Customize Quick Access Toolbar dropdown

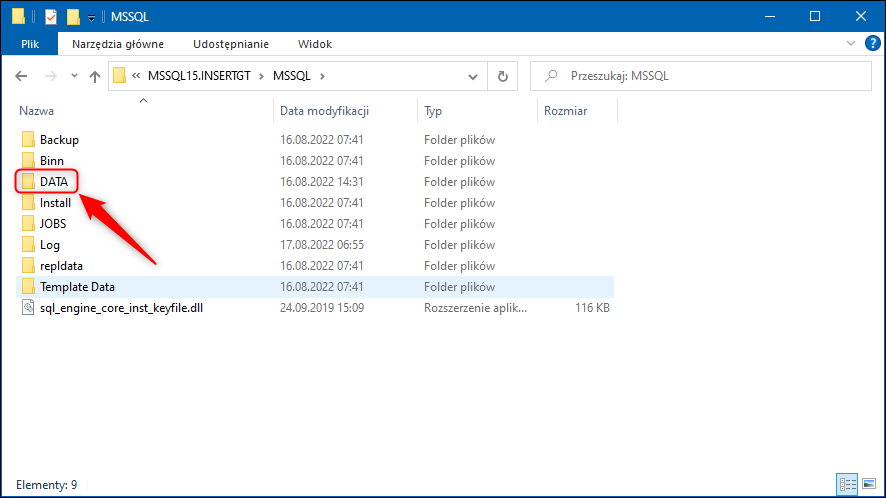(91, 17)
